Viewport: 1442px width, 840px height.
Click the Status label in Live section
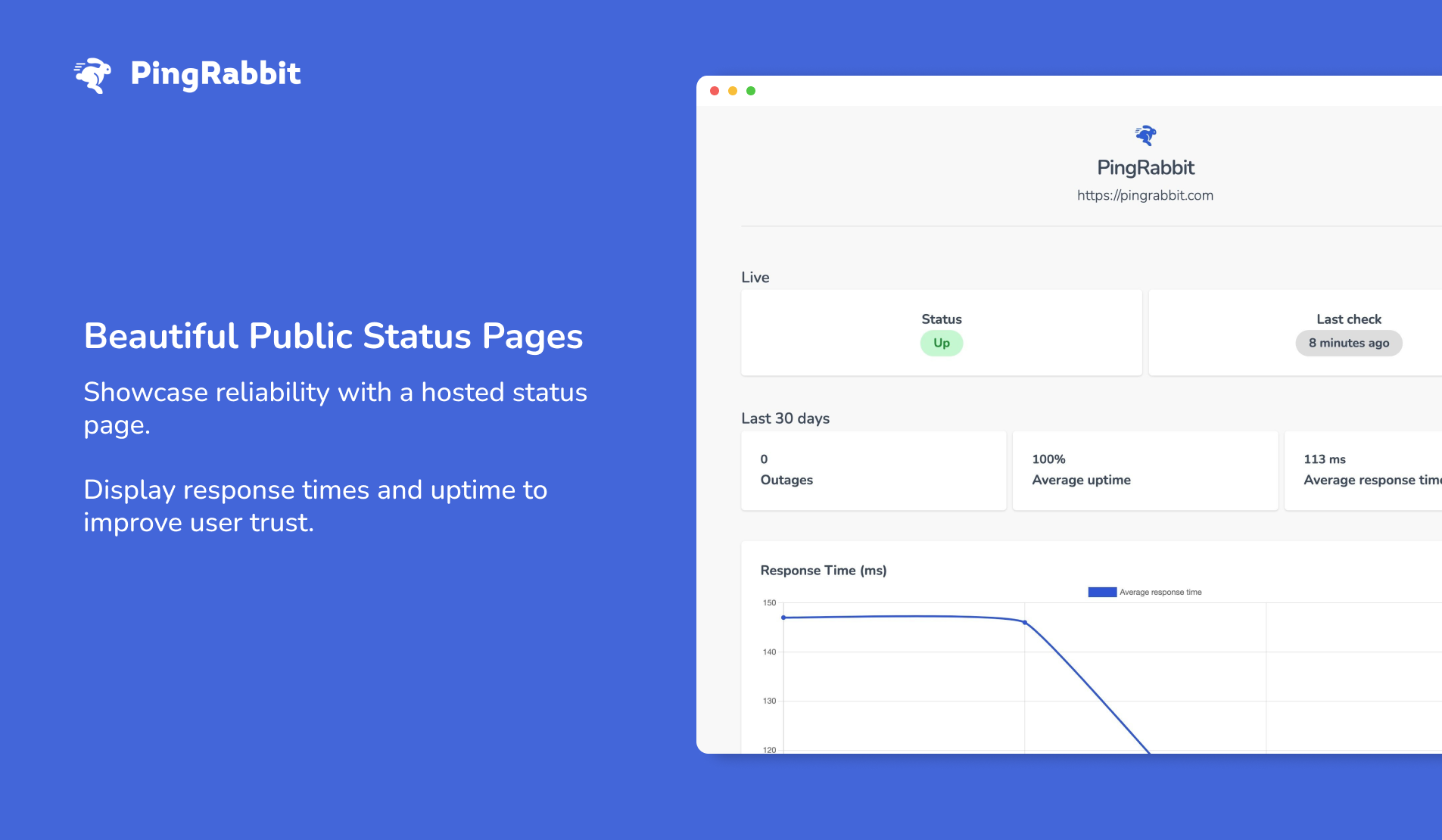pyautogui.click(x=942, y=319)
